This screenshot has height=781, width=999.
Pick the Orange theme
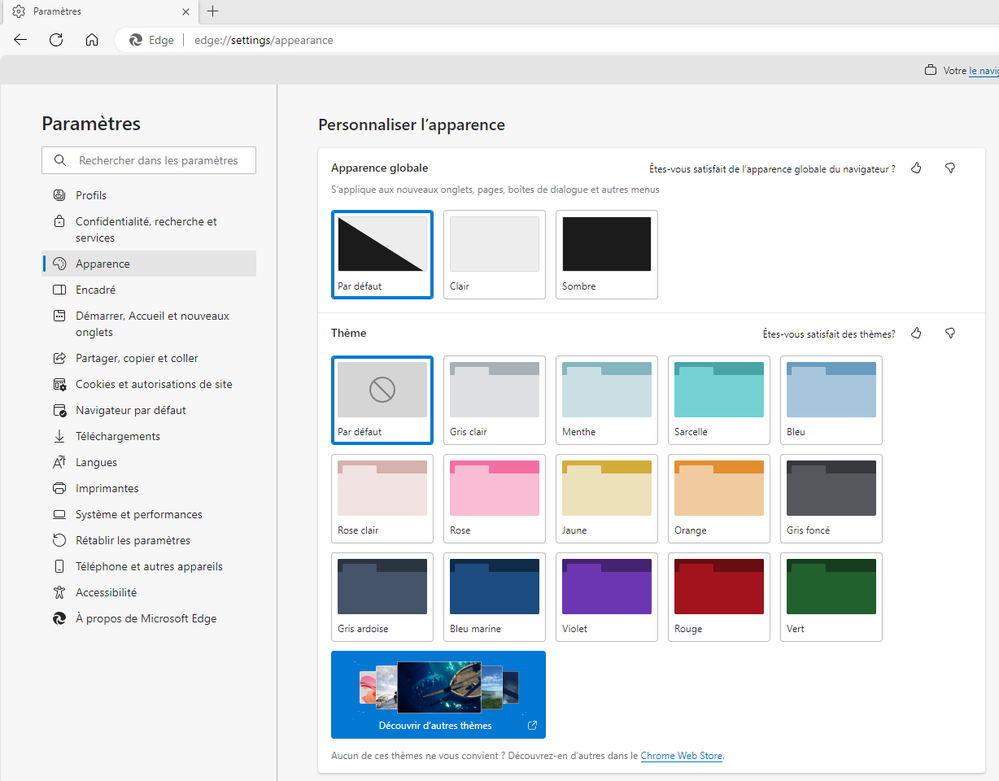(x=719, y=498)
